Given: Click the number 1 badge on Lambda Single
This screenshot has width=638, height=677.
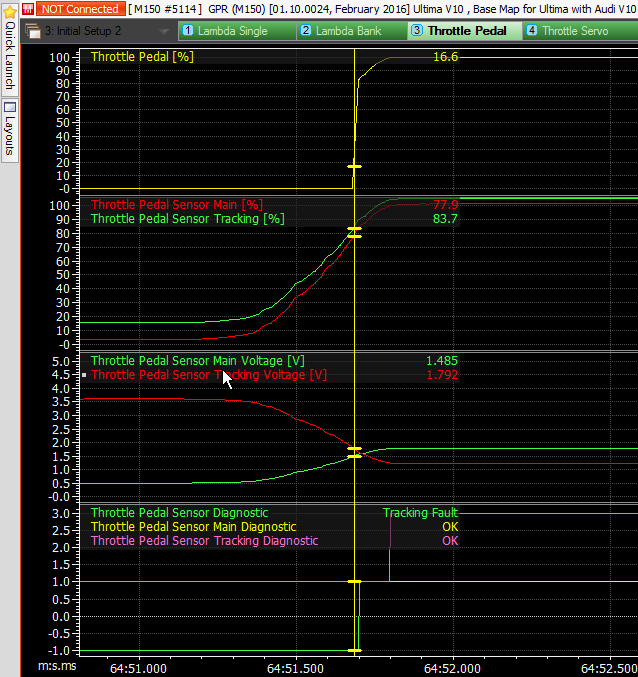Looking at the screenshot, I should click(x=187, y=31).
